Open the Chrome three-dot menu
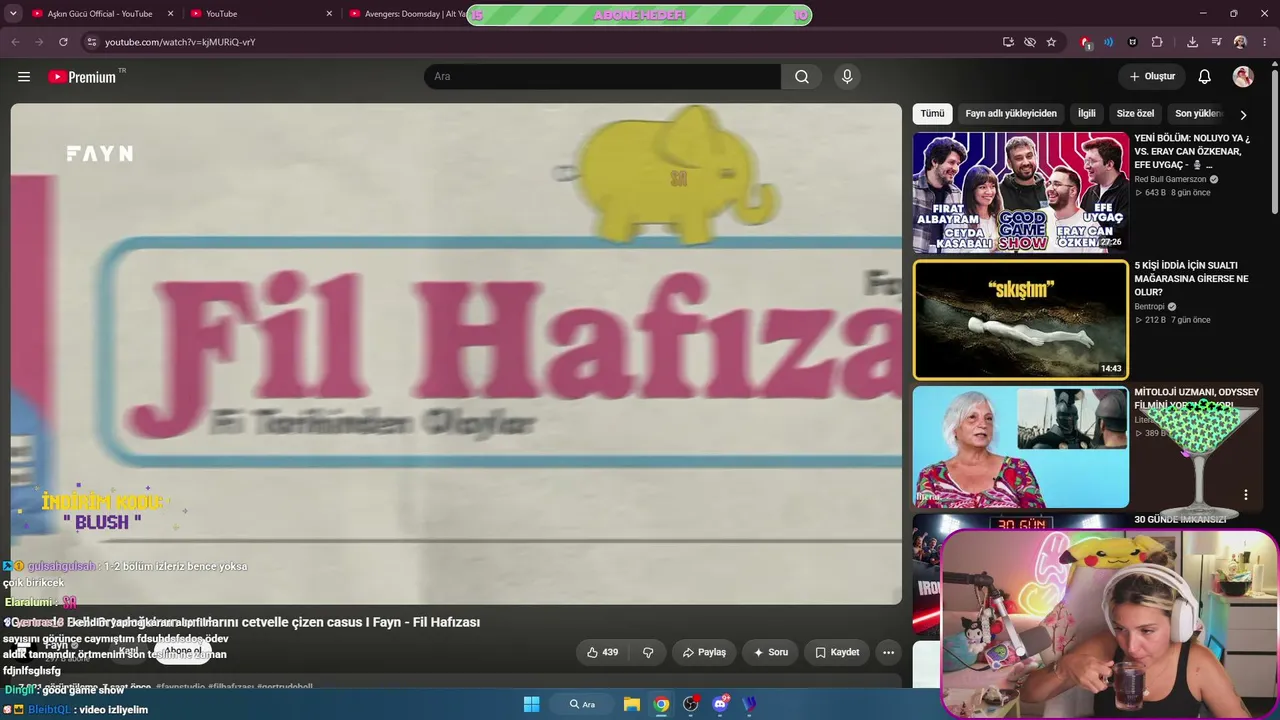 1263,42
